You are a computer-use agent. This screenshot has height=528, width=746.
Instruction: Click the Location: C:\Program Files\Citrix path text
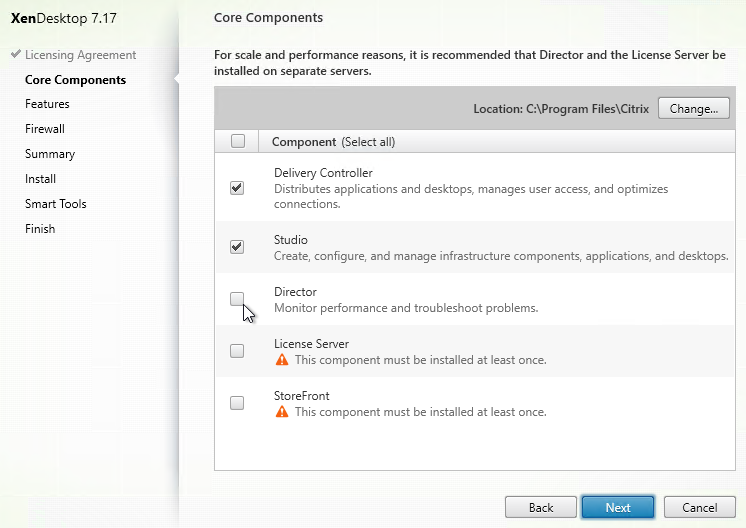[561, 109]
